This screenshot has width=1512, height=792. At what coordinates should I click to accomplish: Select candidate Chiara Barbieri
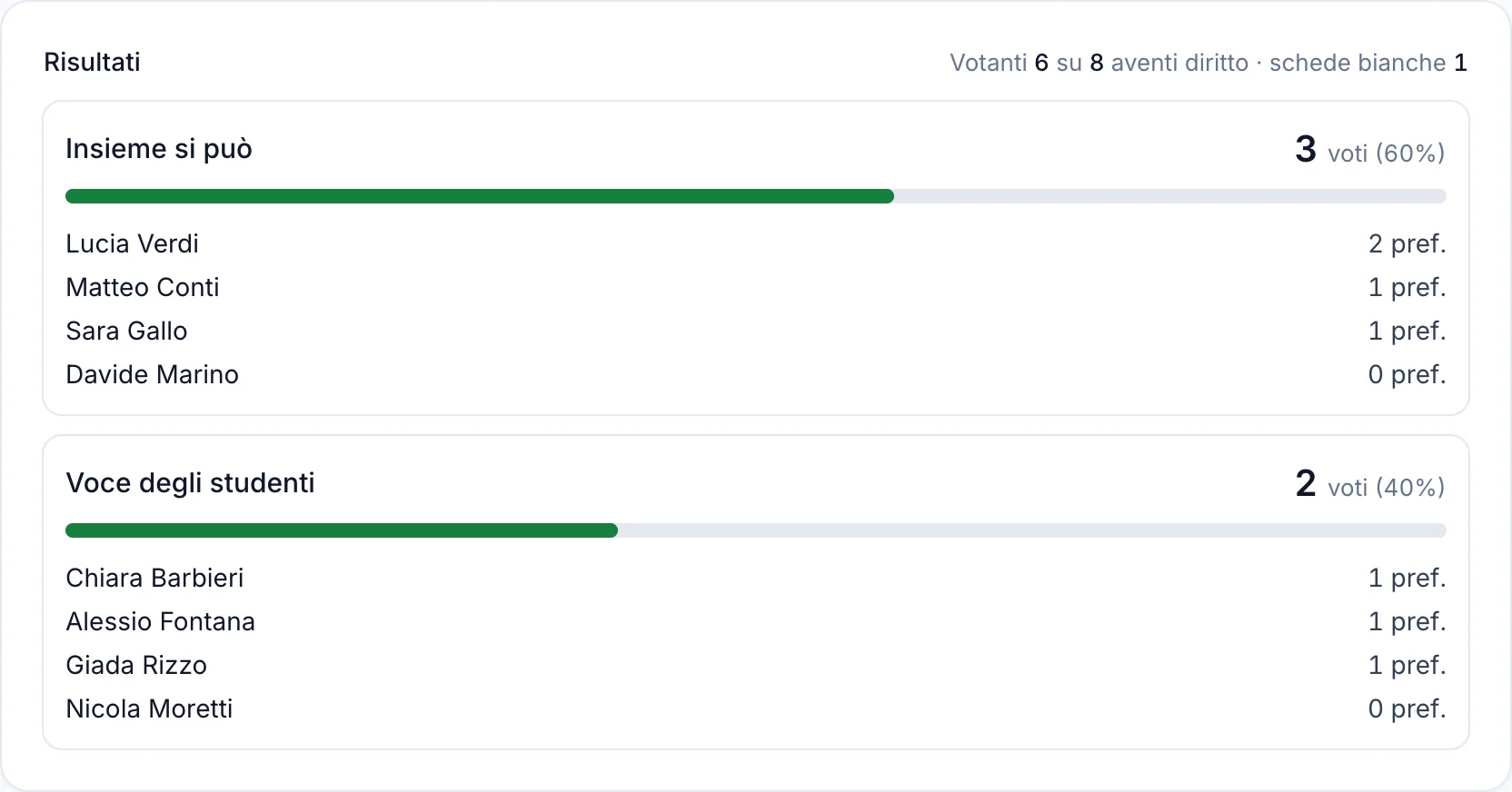coord(154,578)
